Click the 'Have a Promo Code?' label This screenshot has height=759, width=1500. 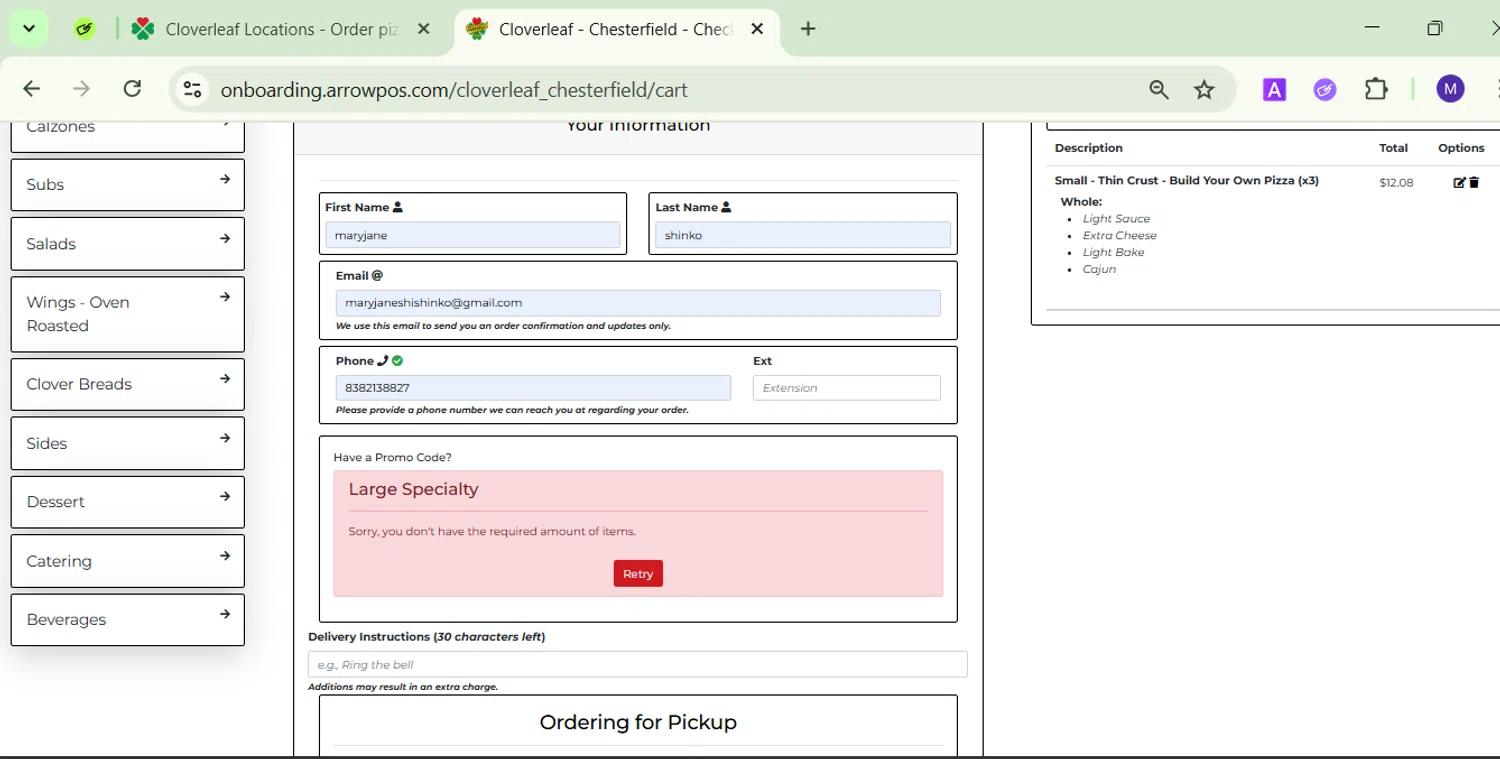pos(392,458)
